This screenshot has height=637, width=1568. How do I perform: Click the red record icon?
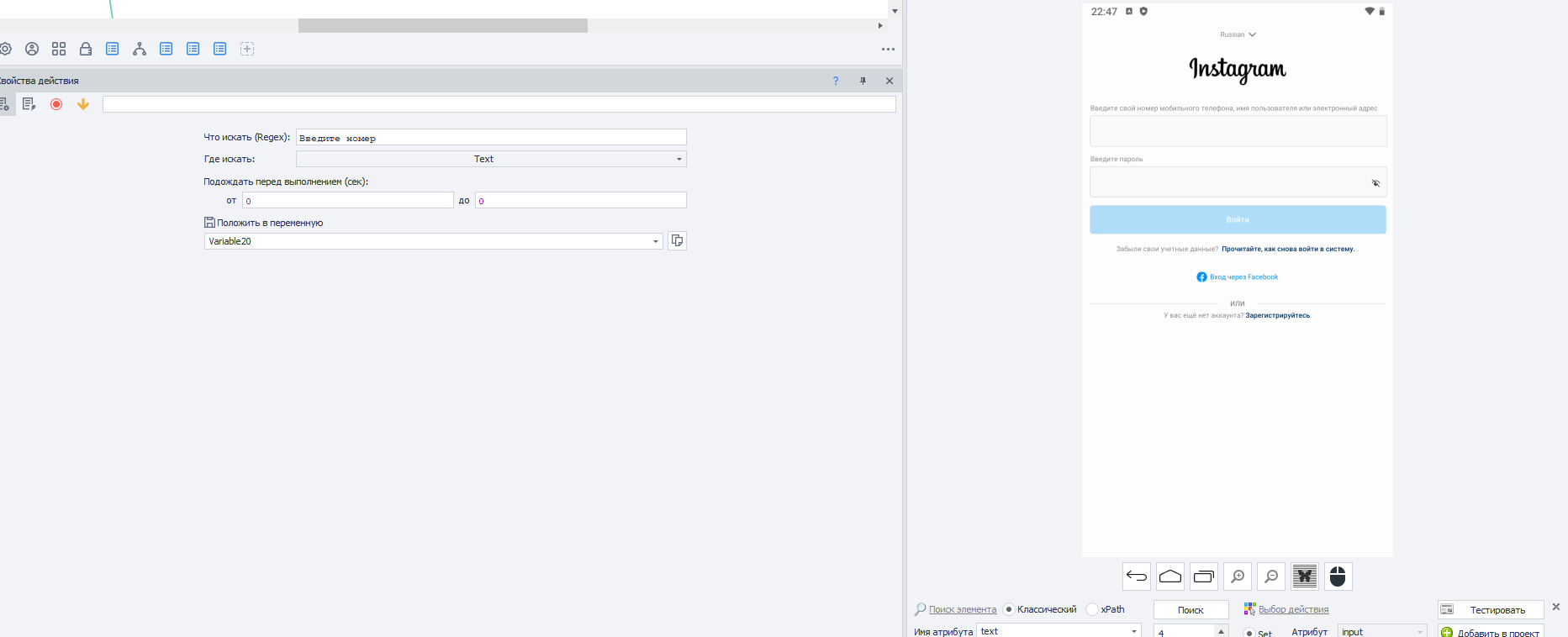(x=56, y=104)
